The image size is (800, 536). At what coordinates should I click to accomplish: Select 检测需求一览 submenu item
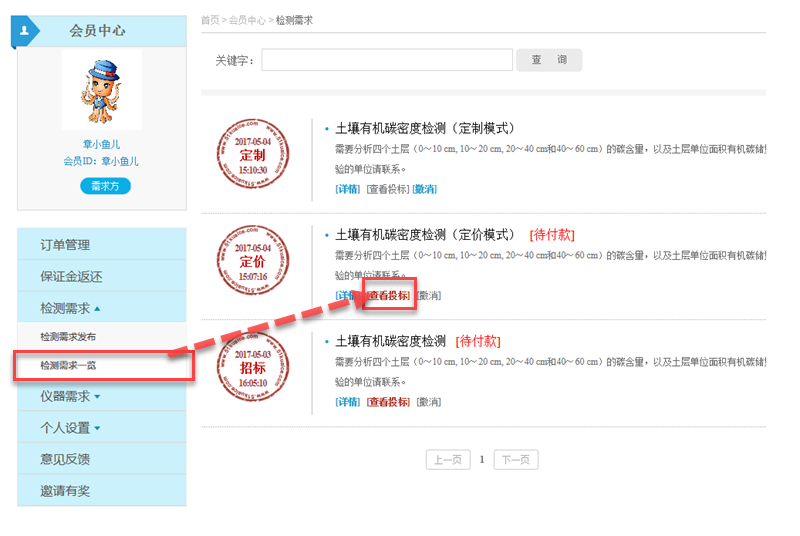coord(68,366)
